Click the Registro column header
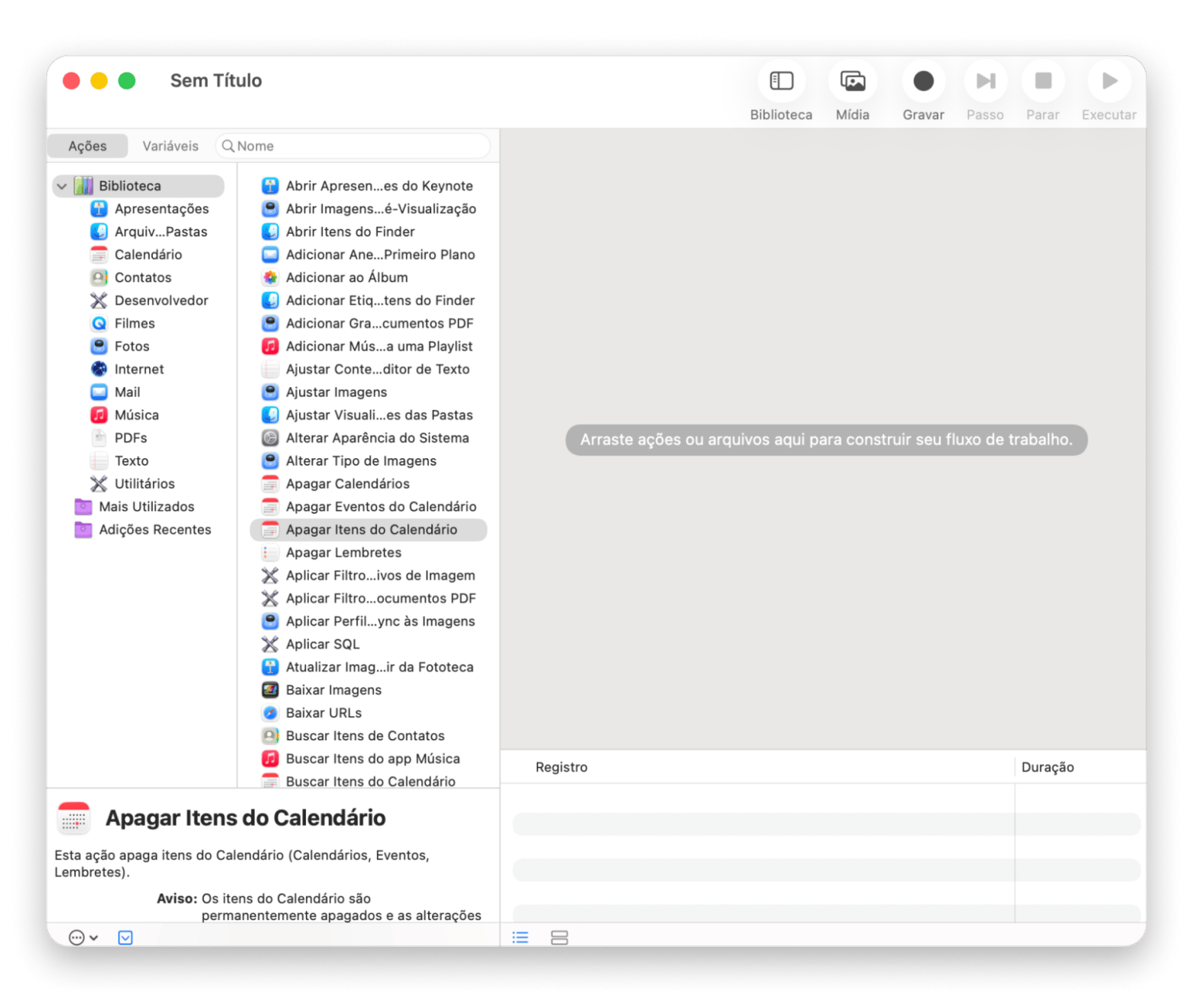 [x=561, y=767]
